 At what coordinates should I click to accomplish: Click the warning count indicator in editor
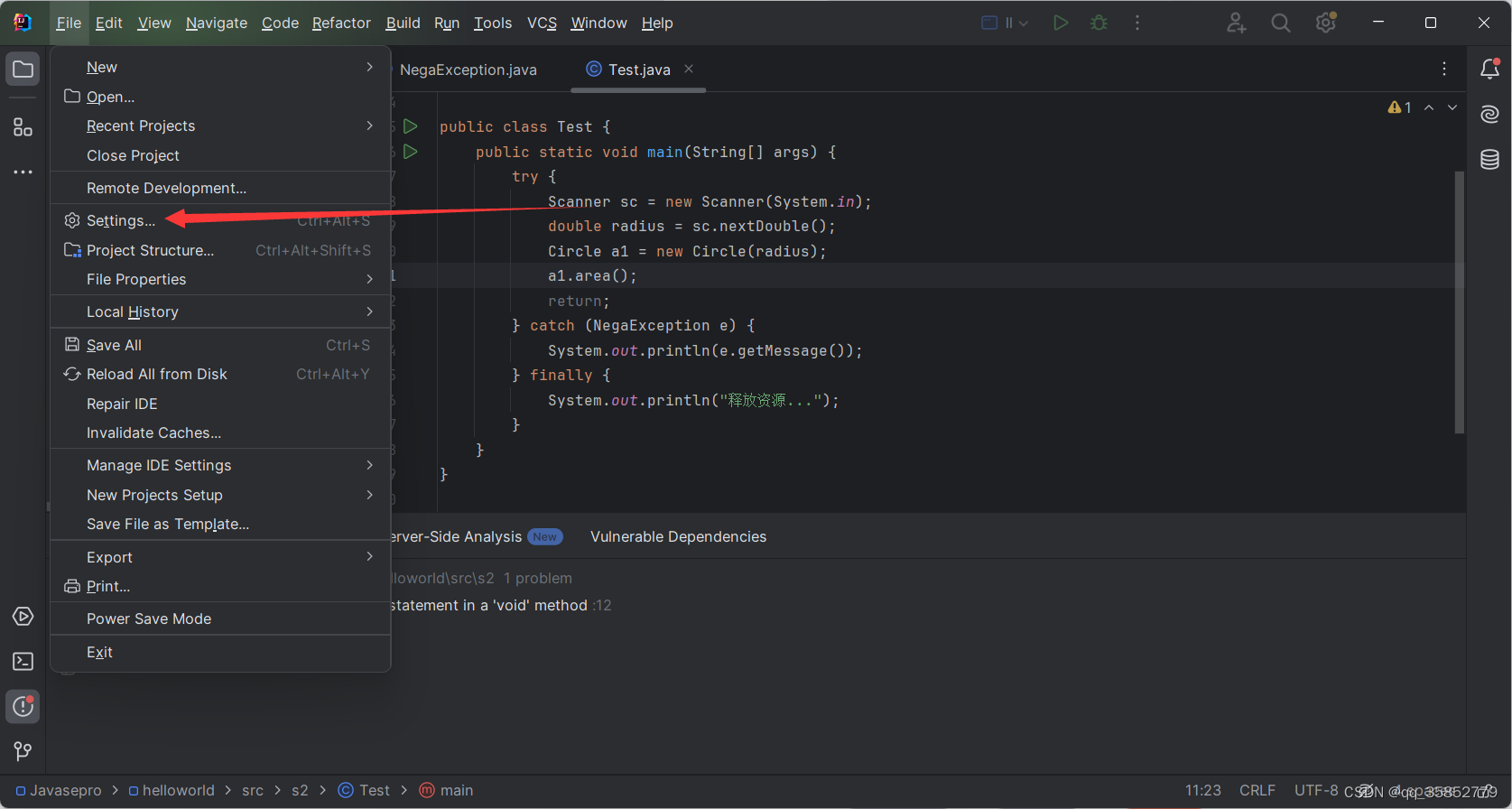tap(1399, 107)
